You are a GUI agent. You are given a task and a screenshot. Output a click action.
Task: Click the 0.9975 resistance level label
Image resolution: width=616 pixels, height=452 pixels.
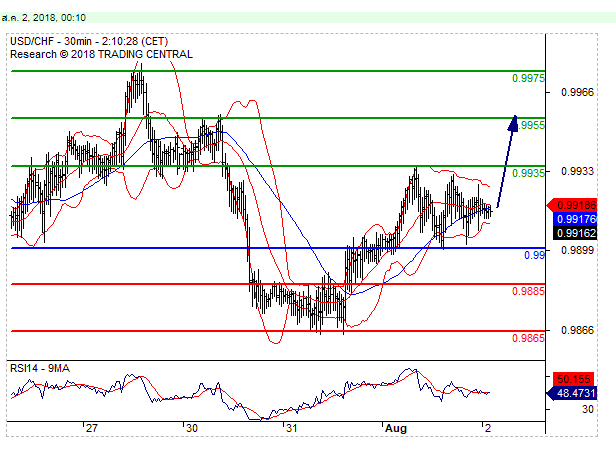tap(528, 78)
